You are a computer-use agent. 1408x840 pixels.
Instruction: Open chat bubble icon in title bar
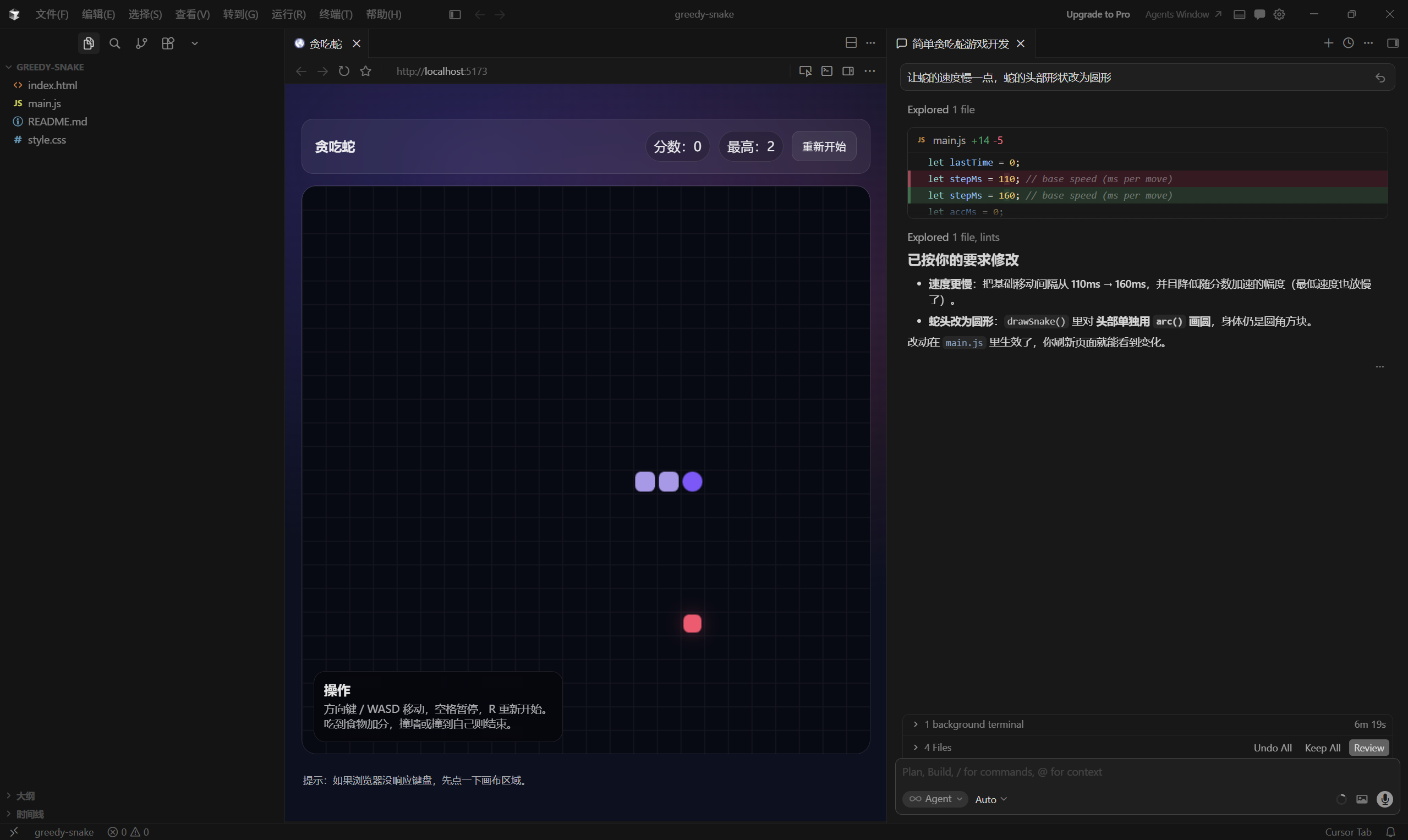click(x=1259, y=14)
